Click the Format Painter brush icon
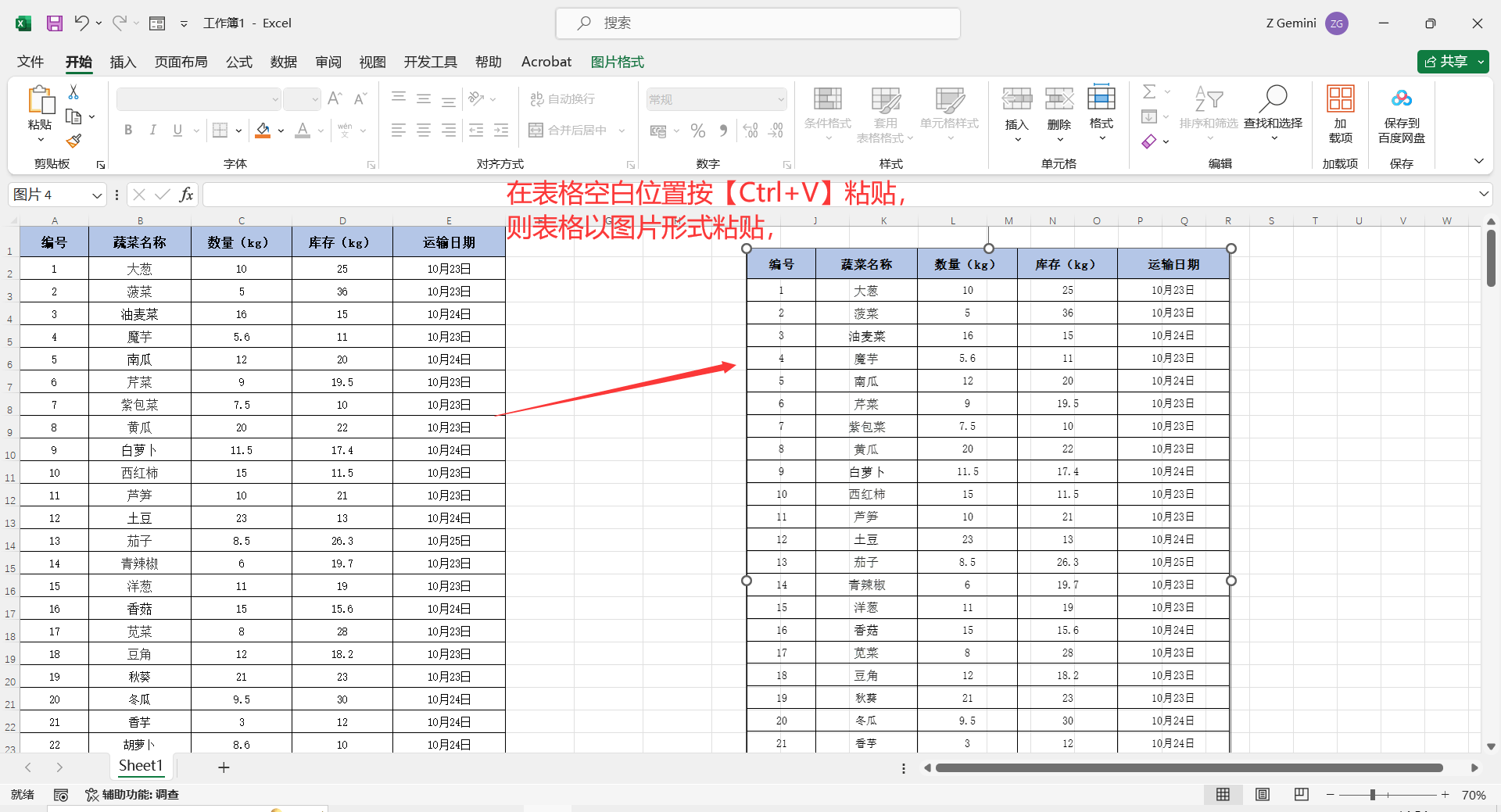This screenshot has width=1501, height=812. click(73, 141)
